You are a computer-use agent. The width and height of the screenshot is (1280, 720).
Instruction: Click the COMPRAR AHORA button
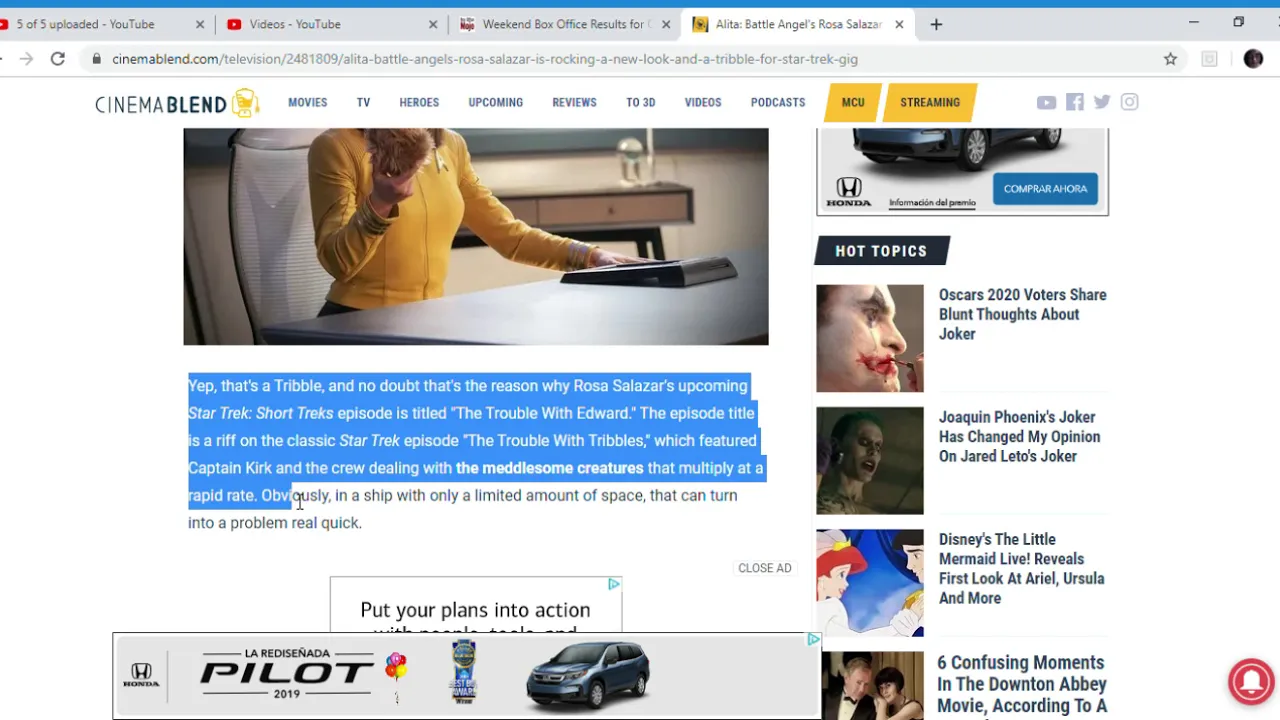(1045, 188)
